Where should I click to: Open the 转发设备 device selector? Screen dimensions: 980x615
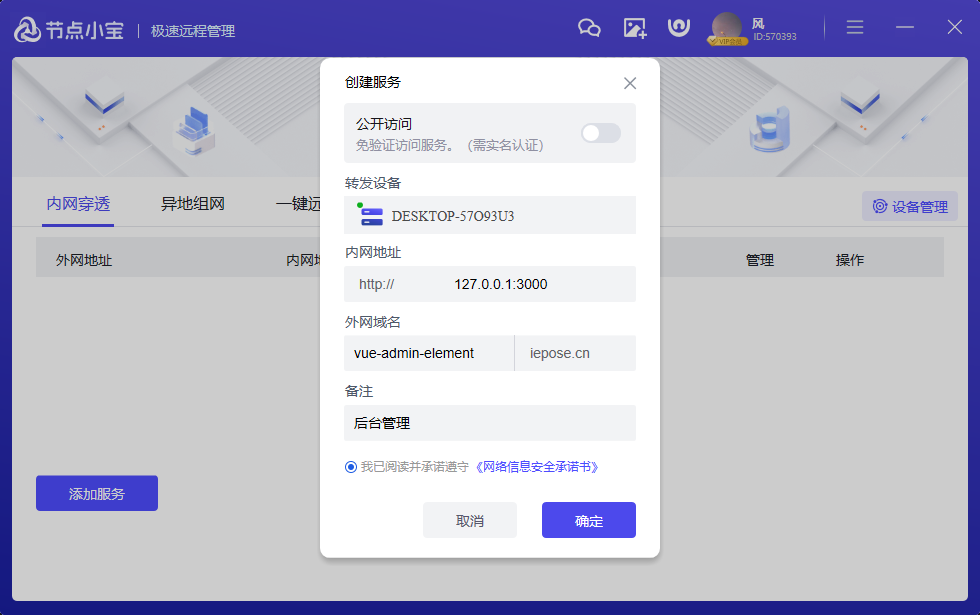click(490, 213)
